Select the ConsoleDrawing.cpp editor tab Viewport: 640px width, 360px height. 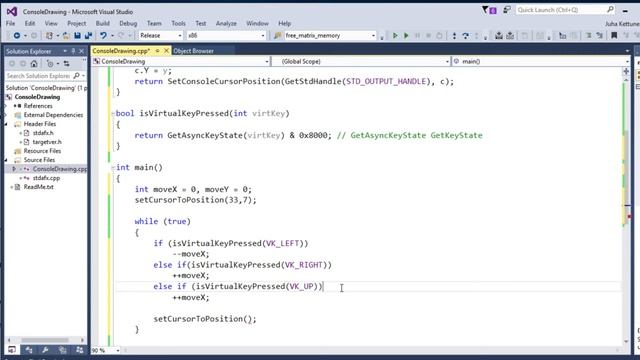[121, 51]
